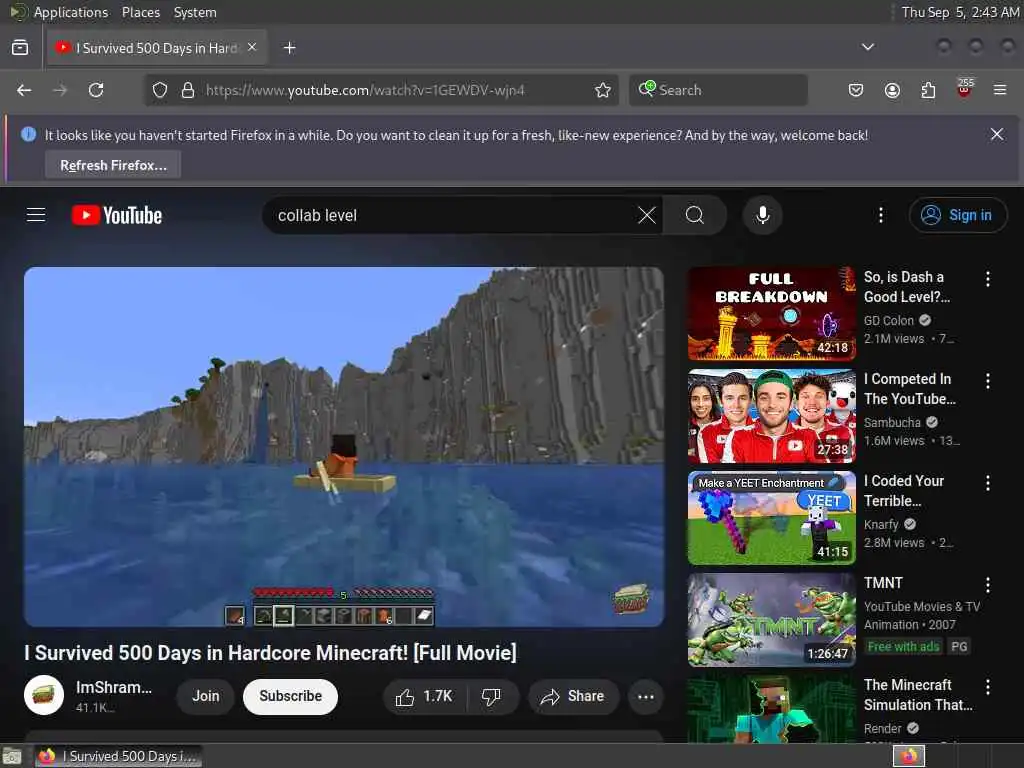
Task: Click the Refresh Firefox button
Action: pyautogui.click(x=113, y=165)
